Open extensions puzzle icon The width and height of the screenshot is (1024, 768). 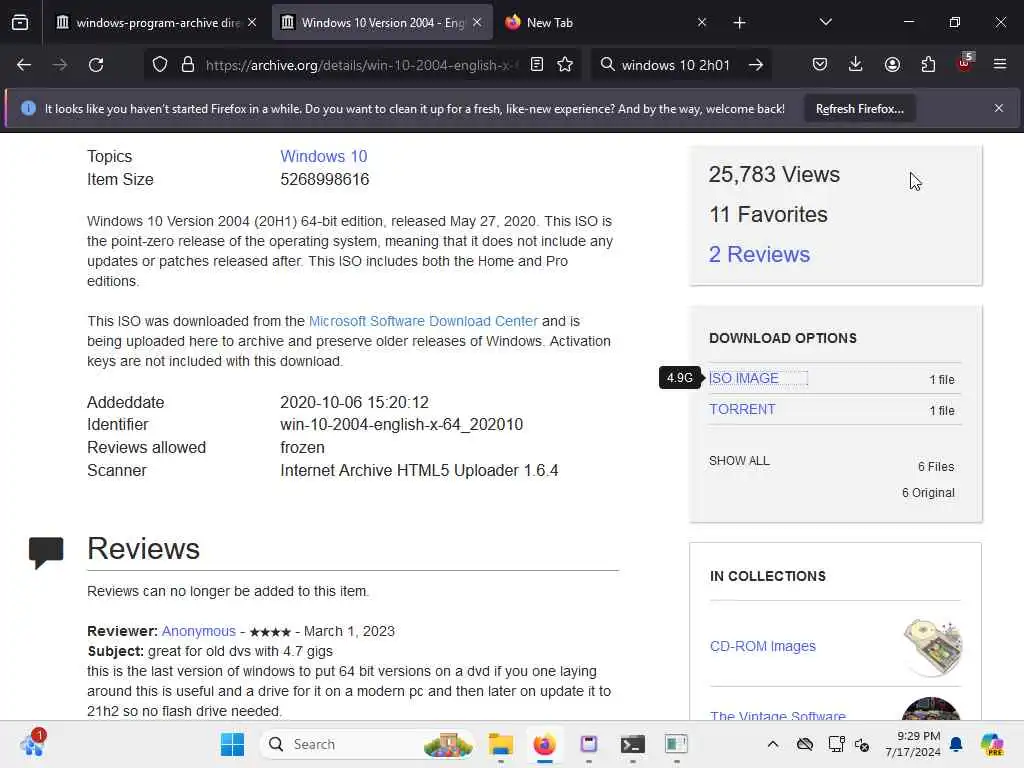[928, 64]
